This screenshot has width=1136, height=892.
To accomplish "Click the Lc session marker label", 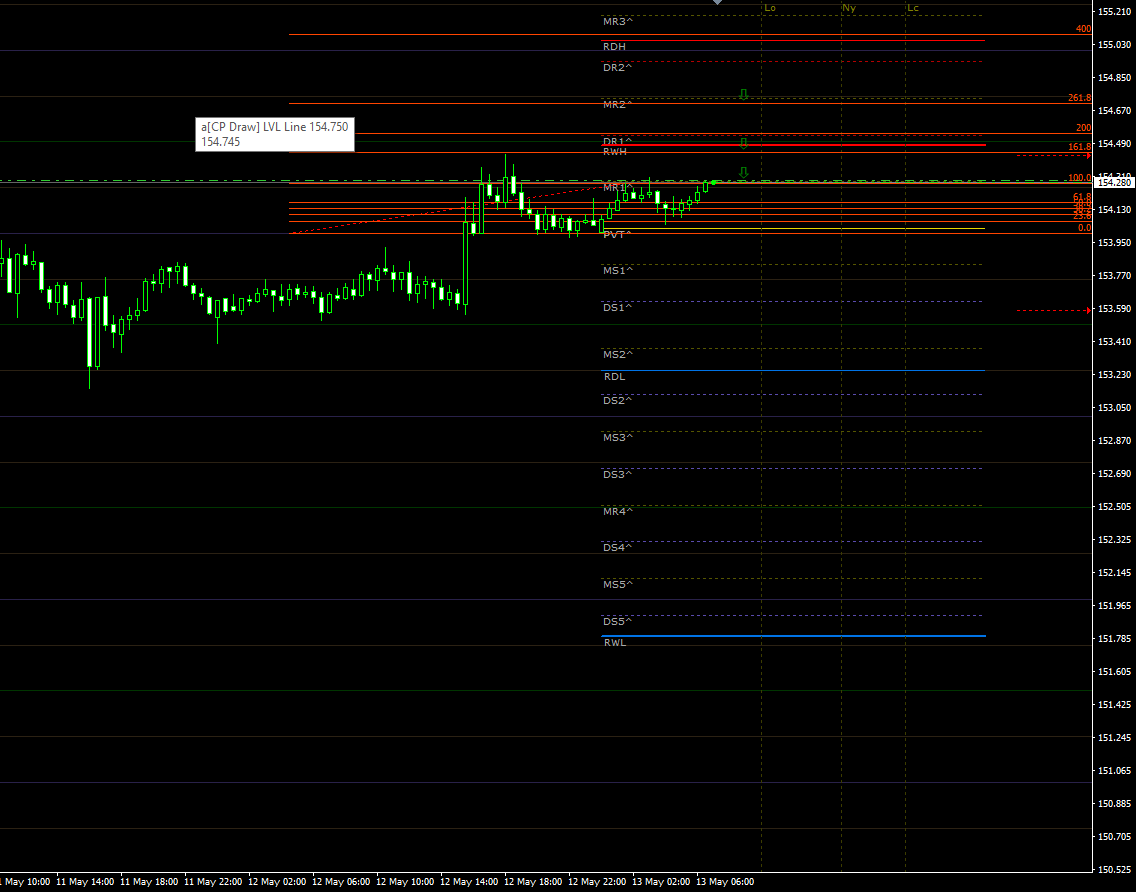I will pos(913,8).
